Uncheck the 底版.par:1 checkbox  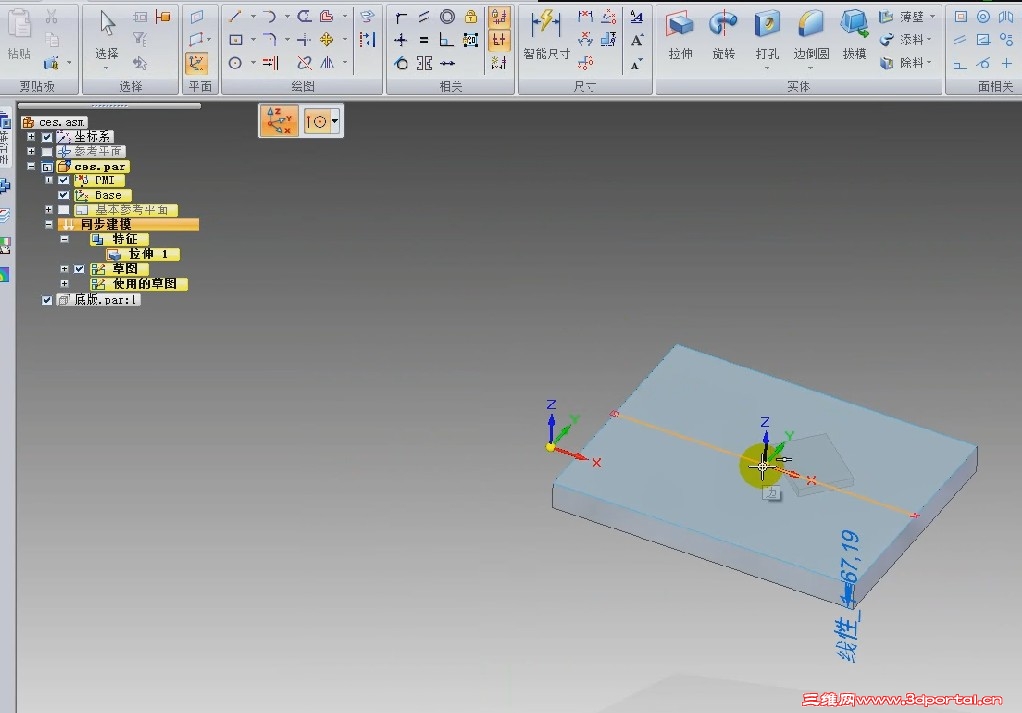(47, 300)
